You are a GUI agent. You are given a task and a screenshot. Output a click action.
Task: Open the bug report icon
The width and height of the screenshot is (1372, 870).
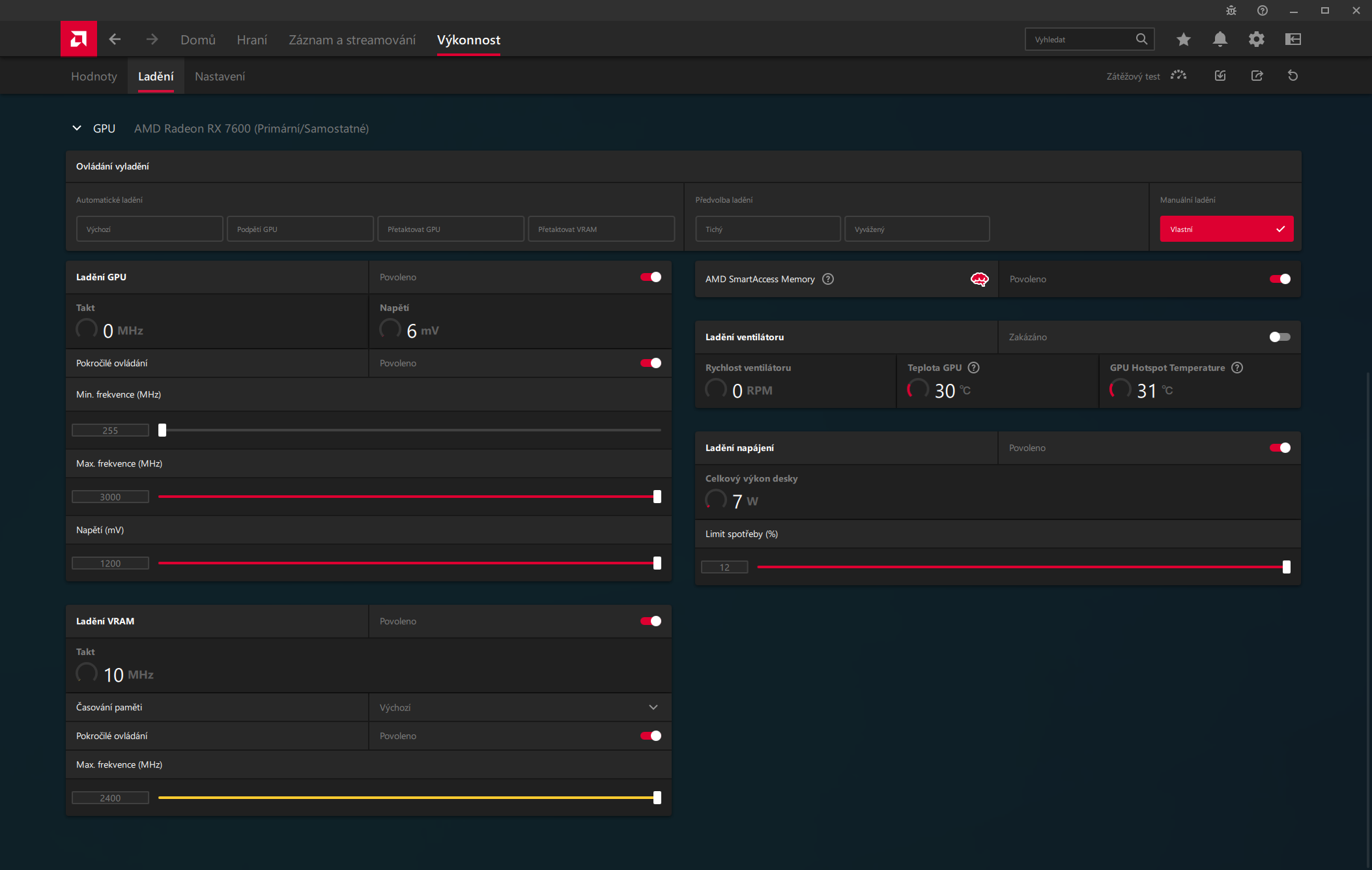[1231, 10]
